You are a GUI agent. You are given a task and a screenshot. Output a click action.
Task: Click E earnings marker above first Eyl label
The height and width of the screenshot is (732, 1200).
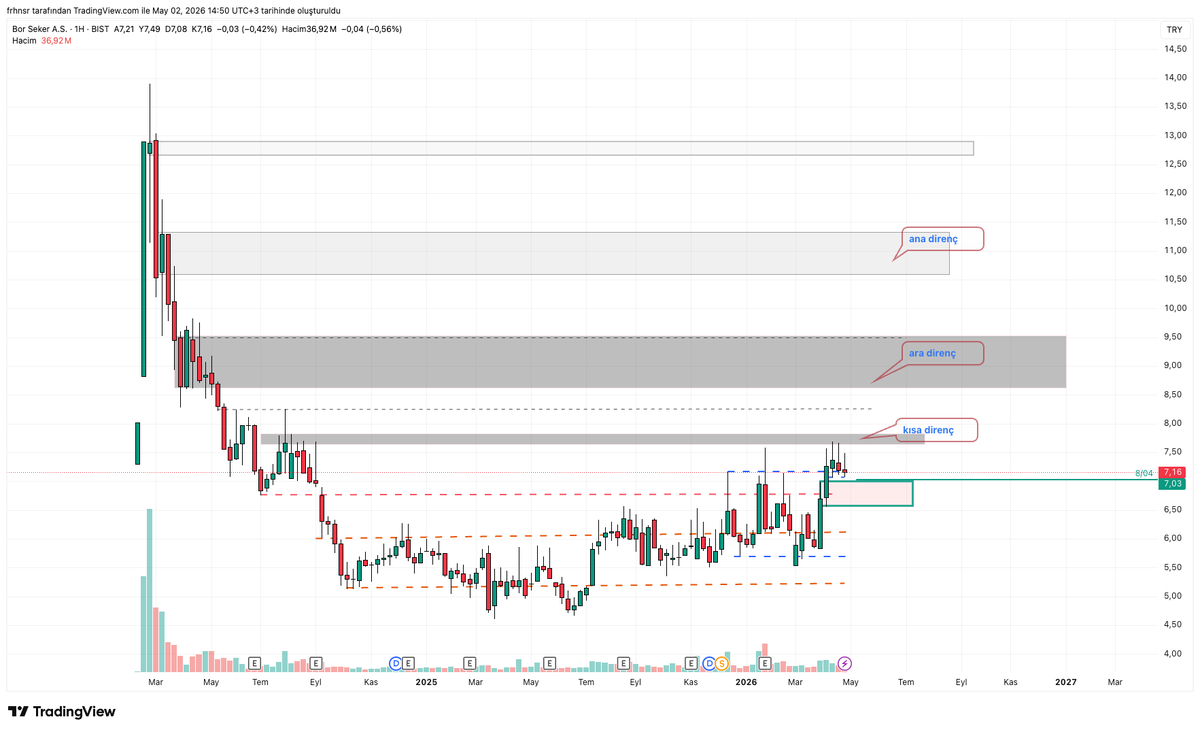[x=316, y=663]
